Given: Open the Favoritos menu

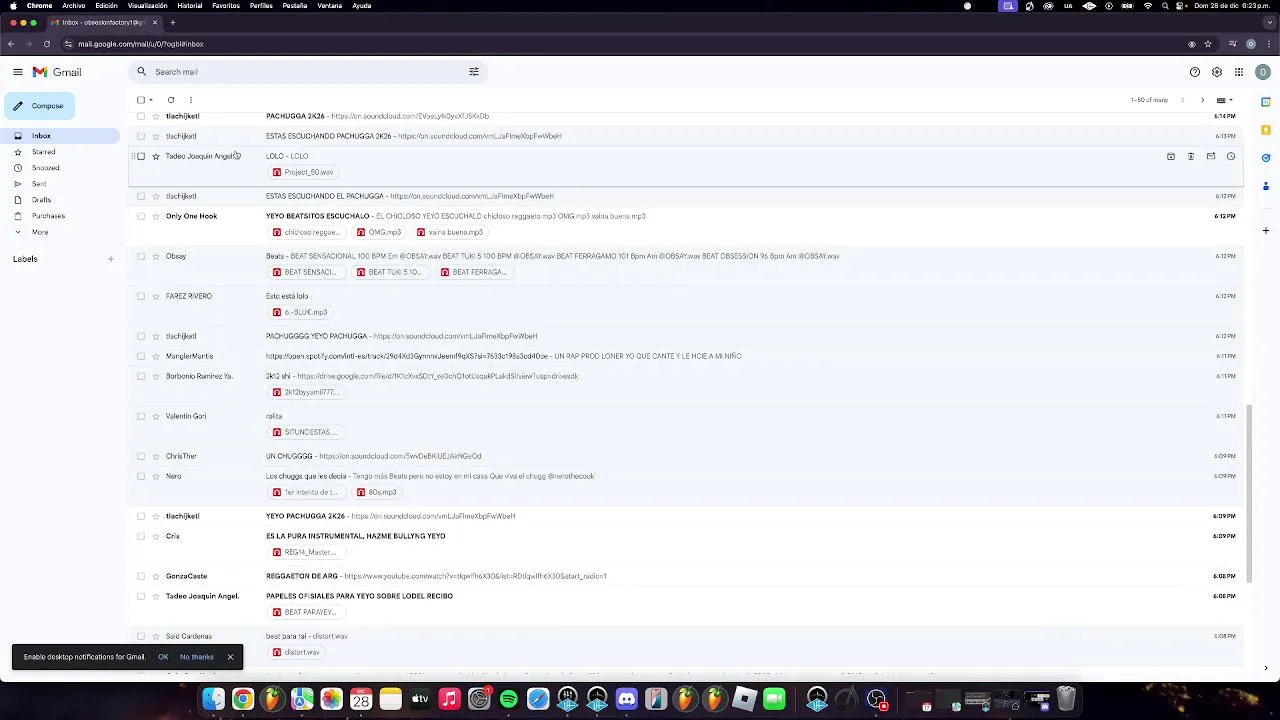Looking at the screenshot, I should pyautogui.click(x=226, y=5).
